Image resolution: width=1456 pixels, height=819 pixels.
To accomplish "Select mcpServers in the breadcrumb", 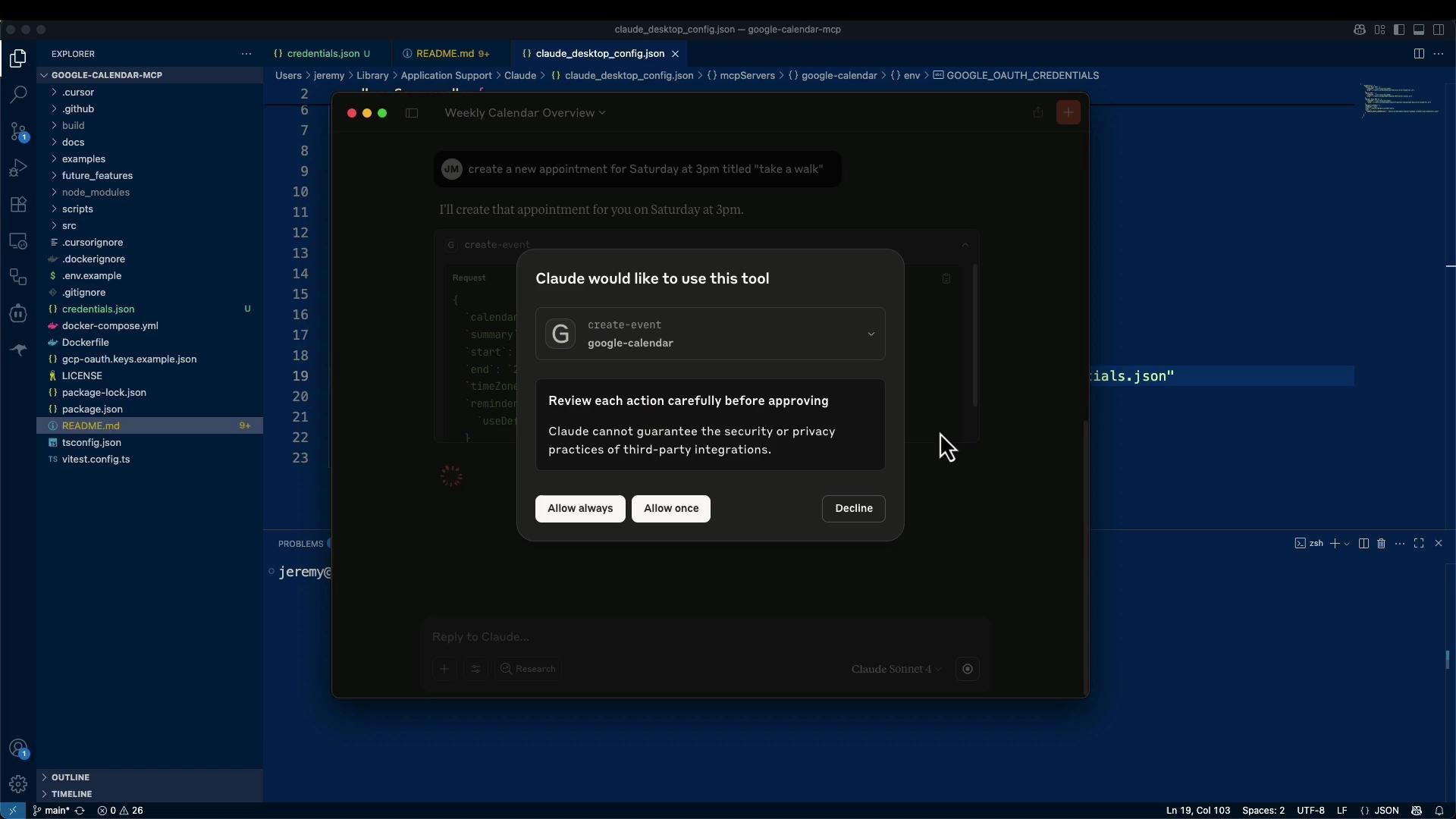I will click(741, 75).
